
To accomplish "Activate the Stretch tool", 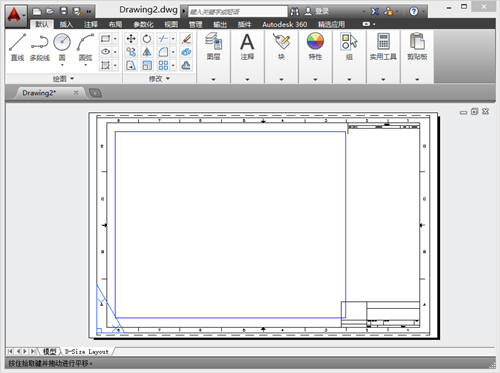I will click(x=131, y=65).
